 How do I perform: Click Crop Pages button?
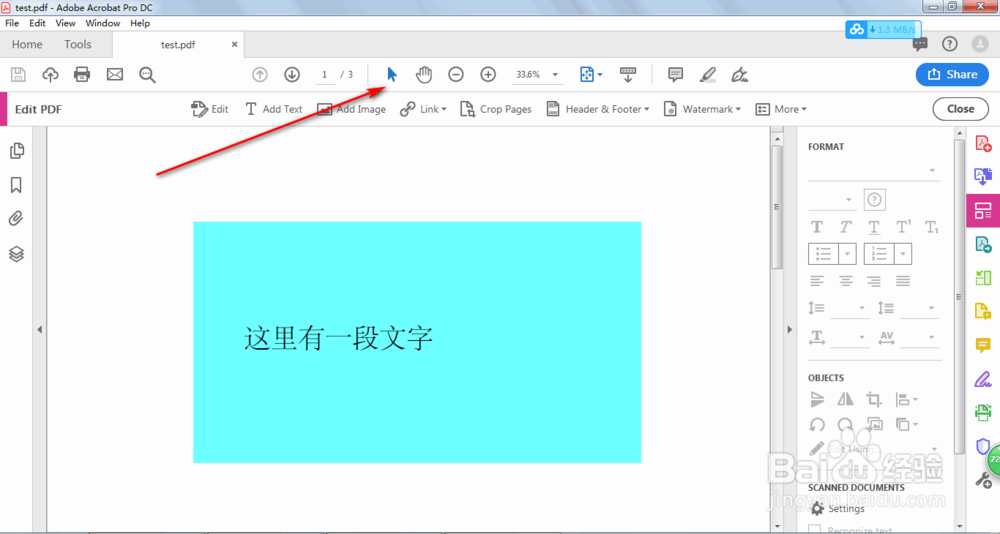[496, 109]
